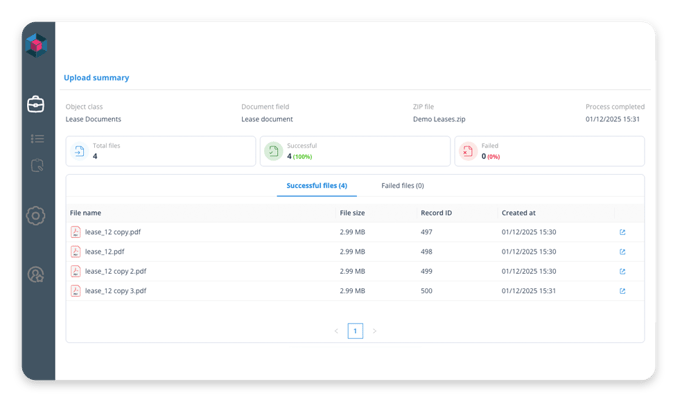Image resolution: width=680 pixels, height=402 pixels.
Task: Click the Upload summary heading link
Action: coord(96,77)
